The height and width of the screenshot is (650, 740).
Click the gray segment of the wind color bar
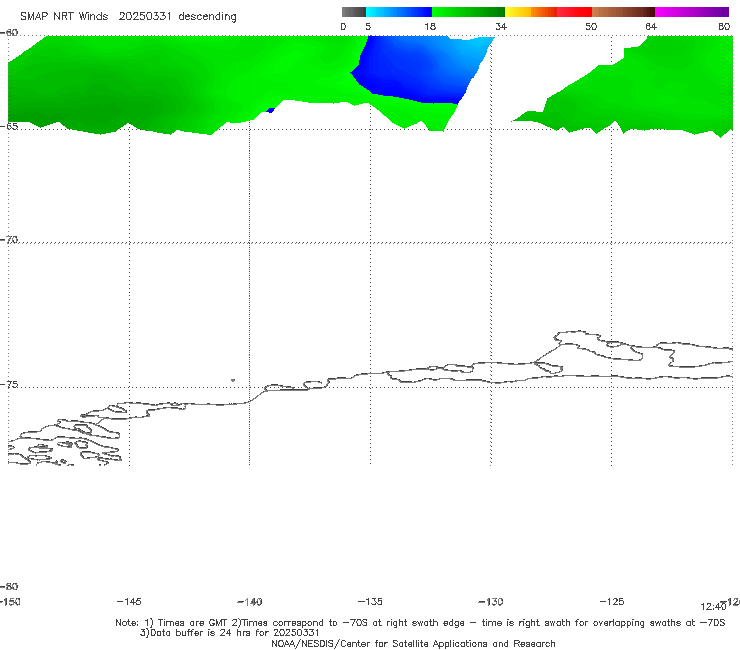point(353,12)
